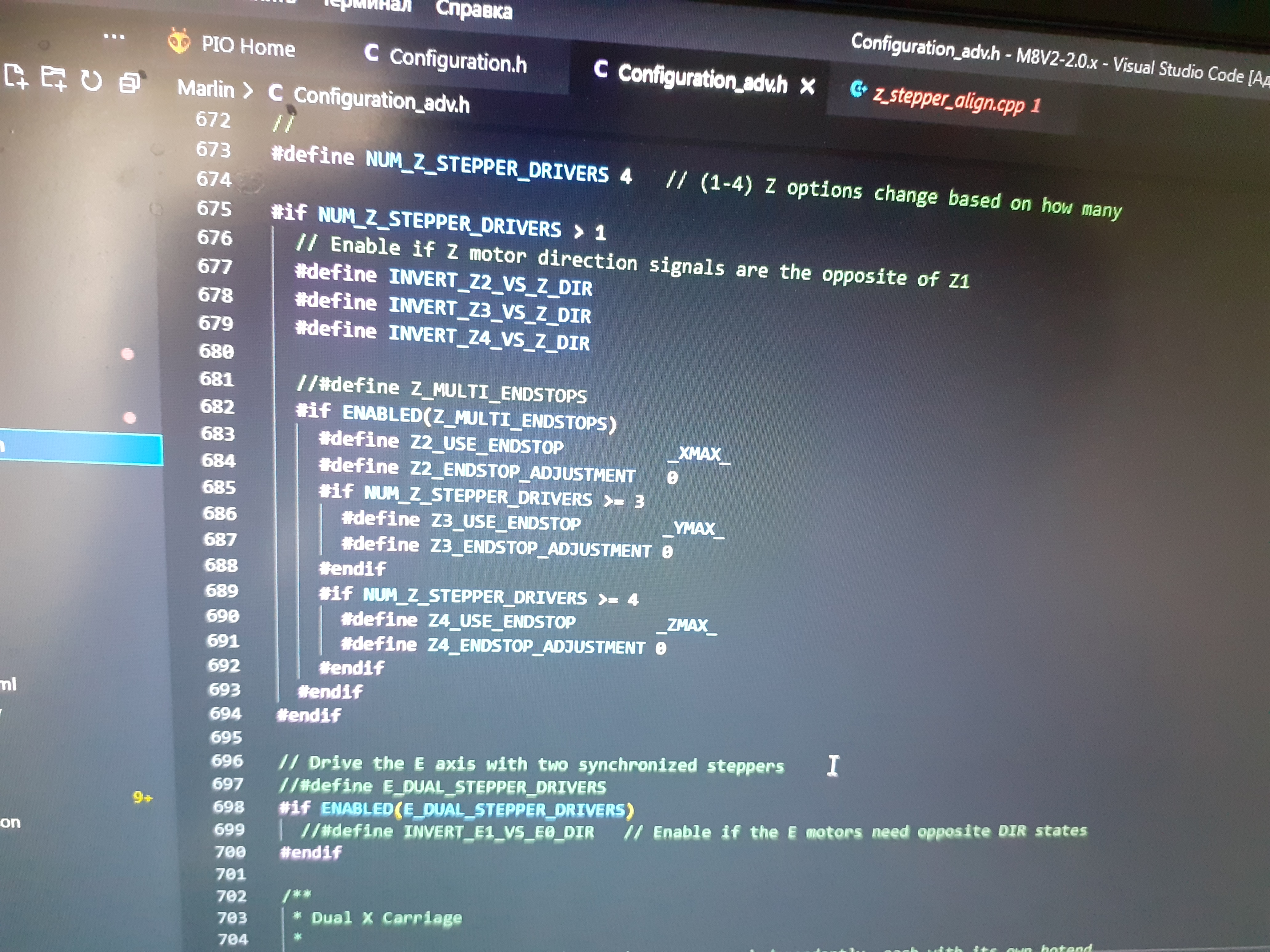Open the explorer more actions ellipsis

[114, 37]
